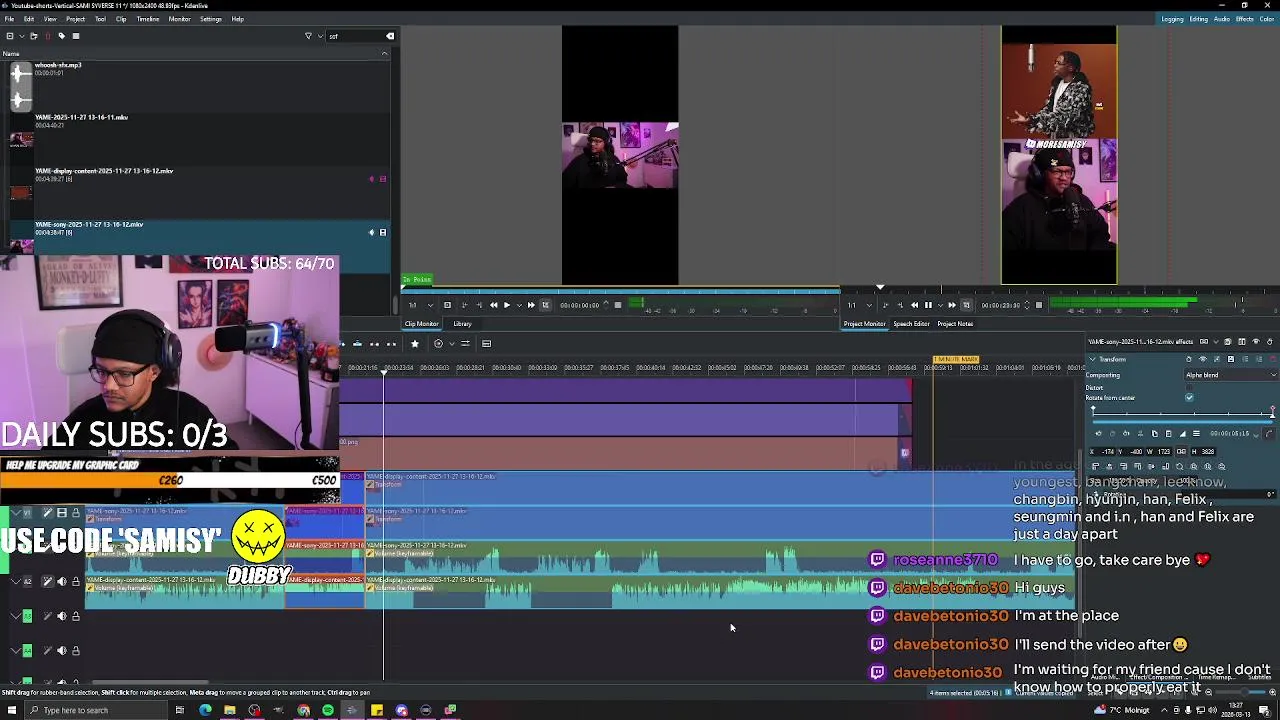Play the clip monitor
This screenshot has height=720, width=1280.
(x=506, y=305)
